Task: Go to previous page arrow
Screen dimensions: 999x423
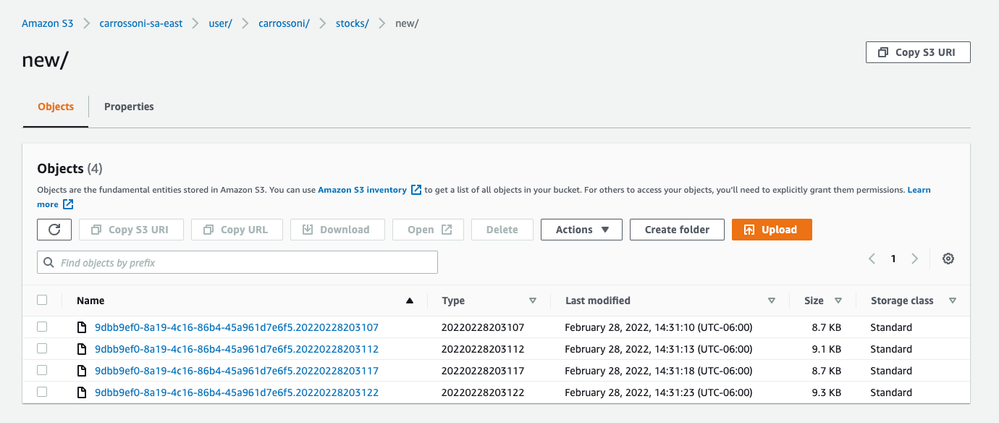Action: point(872,259)
